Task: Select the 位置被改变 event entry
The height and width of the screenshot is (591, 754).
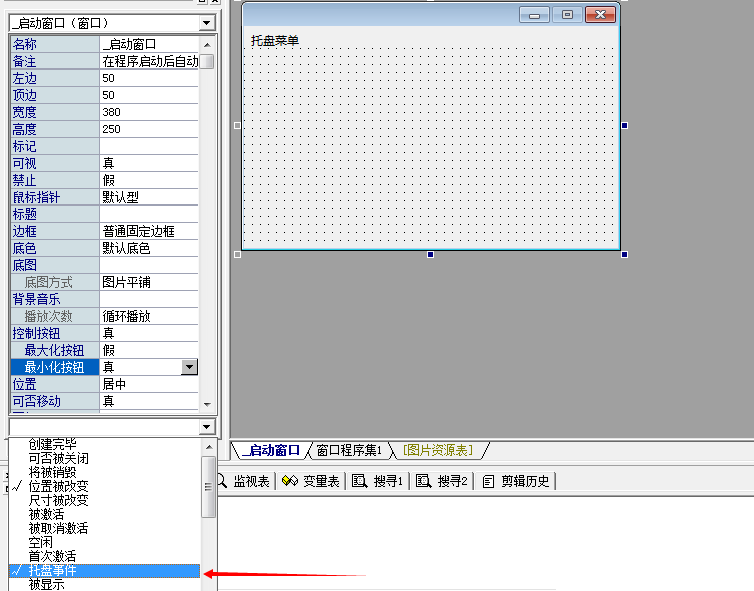Action: 104,486
